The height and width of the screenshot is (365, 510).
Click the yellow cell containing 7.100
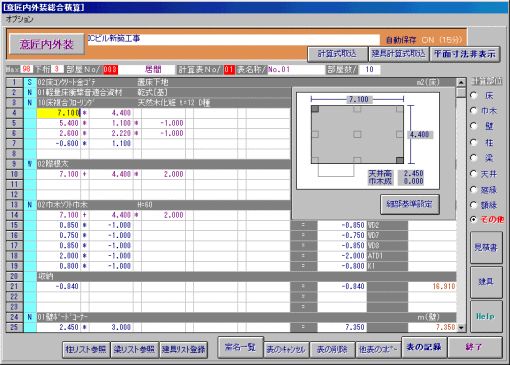point(59,113)
